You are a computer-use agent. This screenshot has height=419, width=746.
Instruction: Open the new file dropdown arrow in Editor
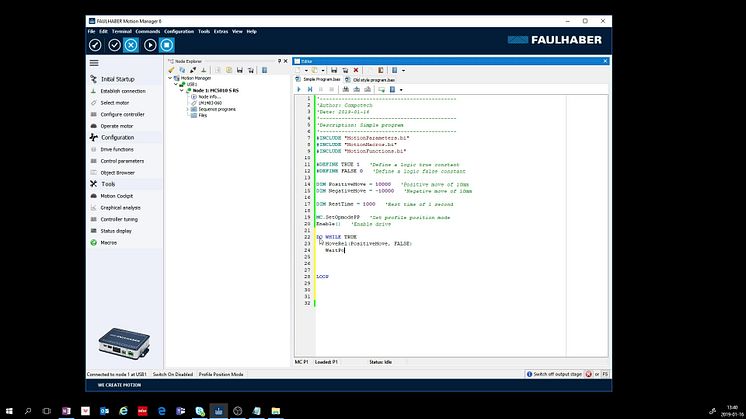tap(306, 70)
